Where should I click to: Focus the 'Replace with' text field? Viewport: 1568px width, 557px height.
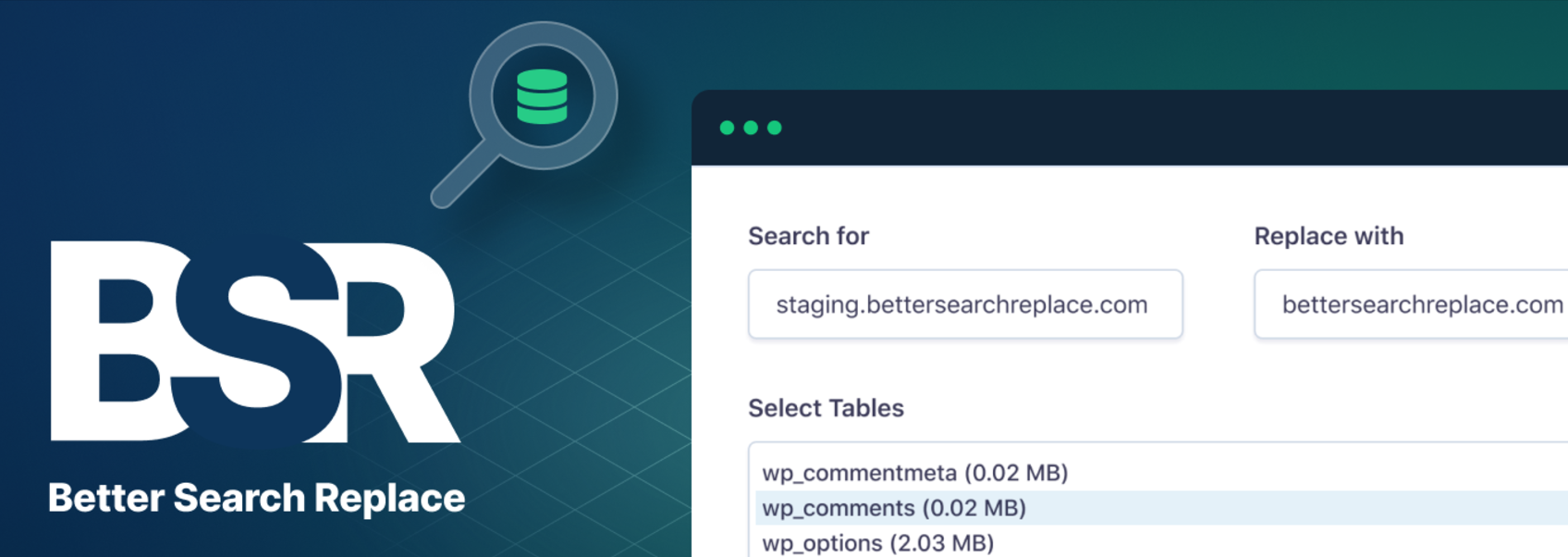coord(1410,304)
